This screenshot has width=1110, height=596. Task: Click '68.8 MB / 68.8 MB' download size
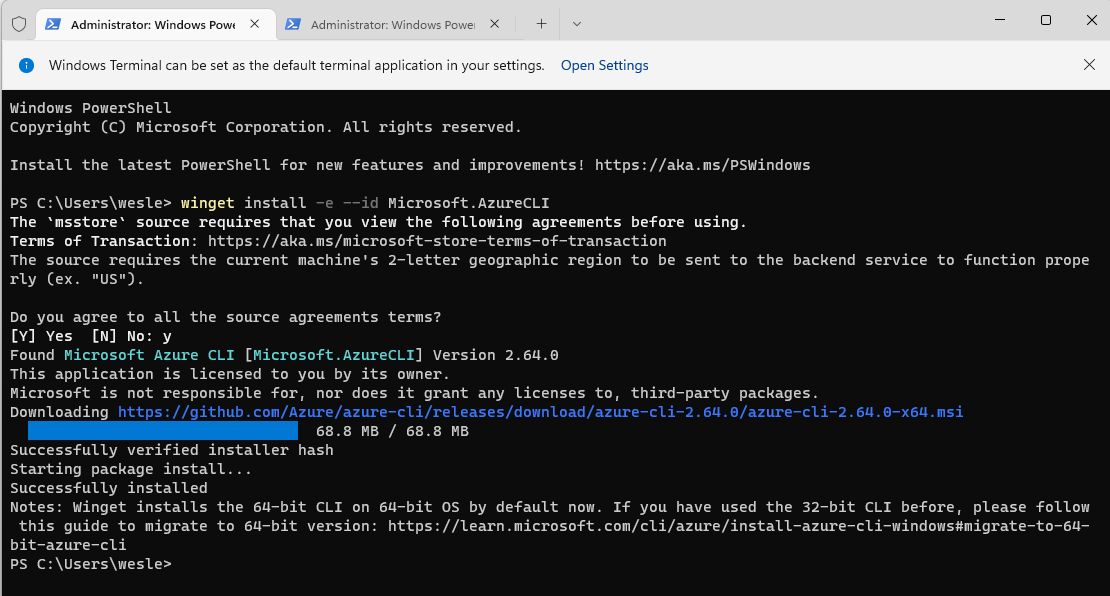[x=392, y=431]
